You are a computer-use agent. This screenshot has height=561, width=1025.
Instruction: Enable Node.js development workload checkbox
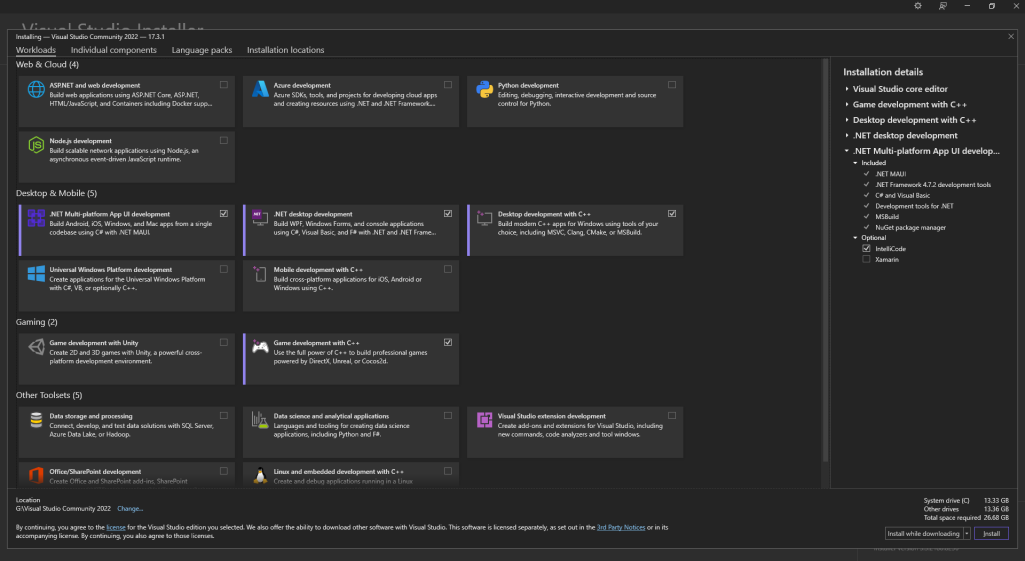point(224,140)
